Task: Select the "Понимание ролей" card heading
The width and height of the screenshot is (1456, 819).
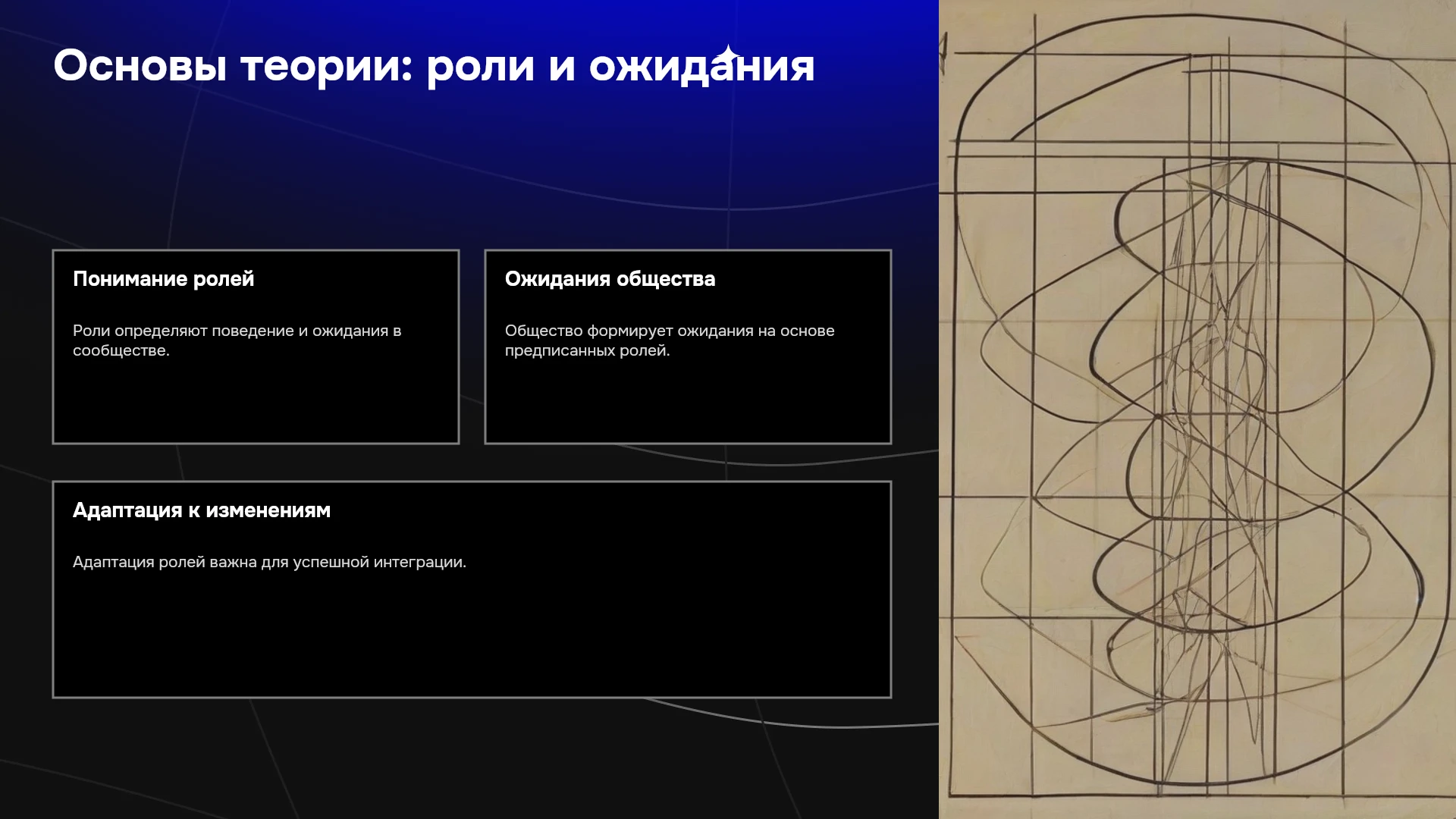Action: pos(163,279)
